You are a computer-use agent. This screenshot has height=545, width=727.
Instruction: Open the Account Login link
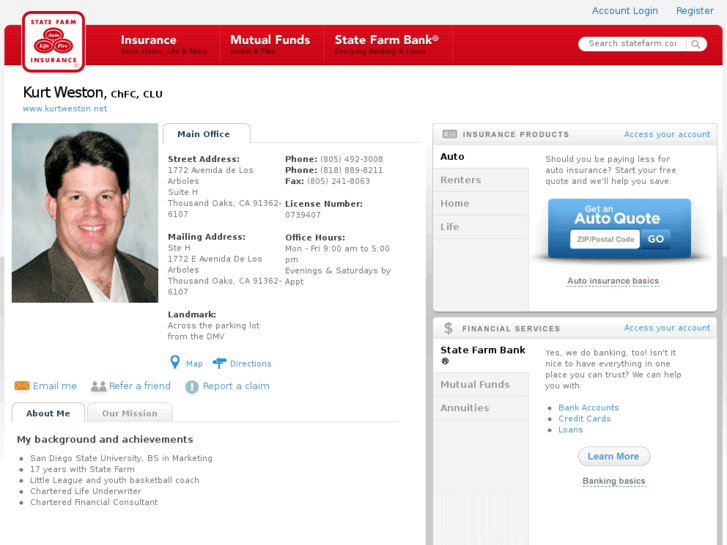(625, 11)
